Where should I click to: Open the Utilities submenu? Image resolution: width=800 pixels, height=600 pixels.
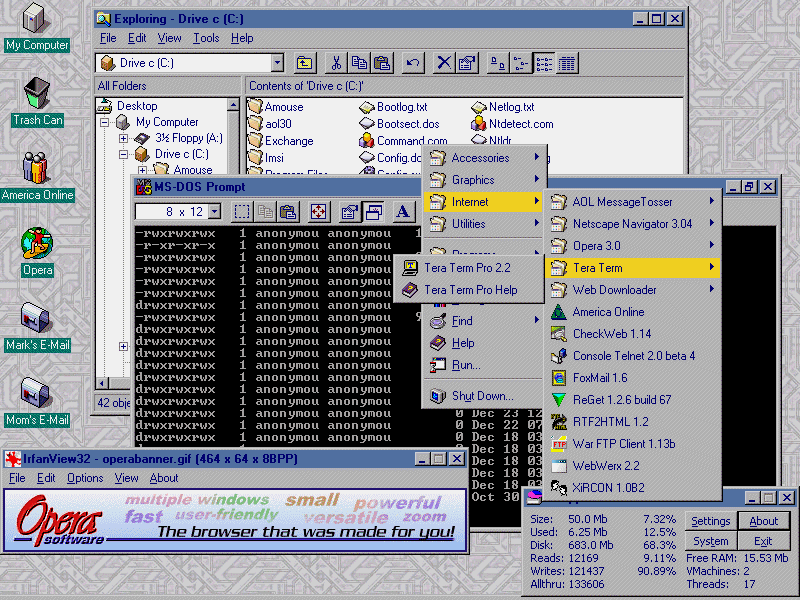tap(484, 223)
